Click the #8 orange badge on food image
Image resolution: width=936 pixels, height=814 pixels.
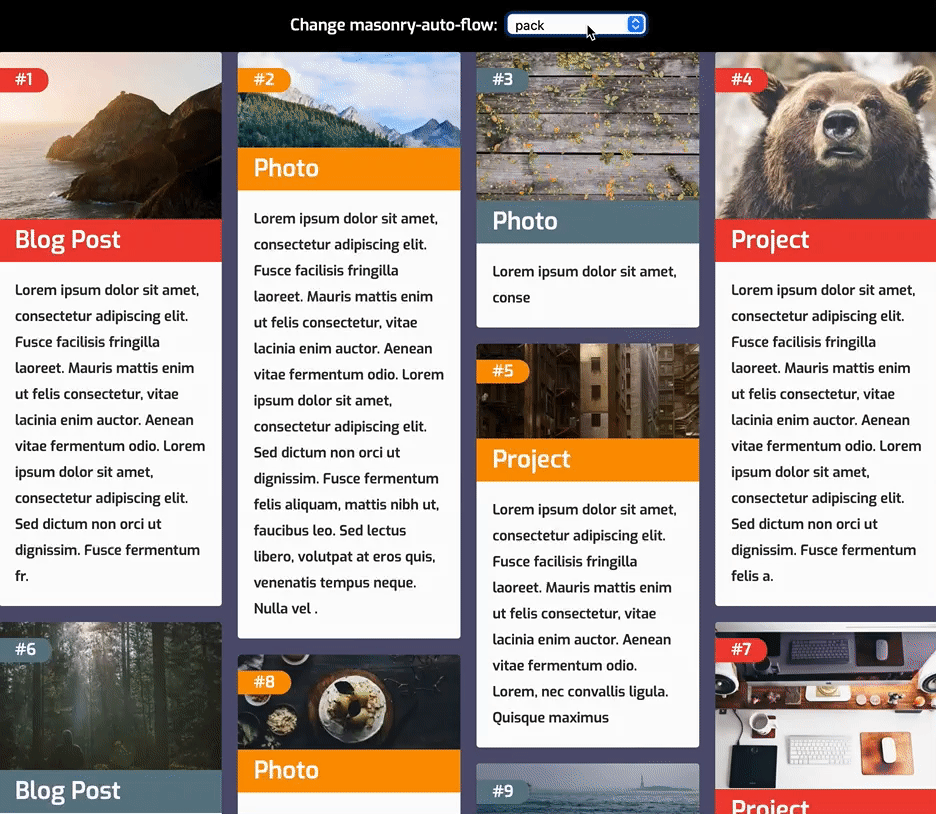(x=264, y=682)
